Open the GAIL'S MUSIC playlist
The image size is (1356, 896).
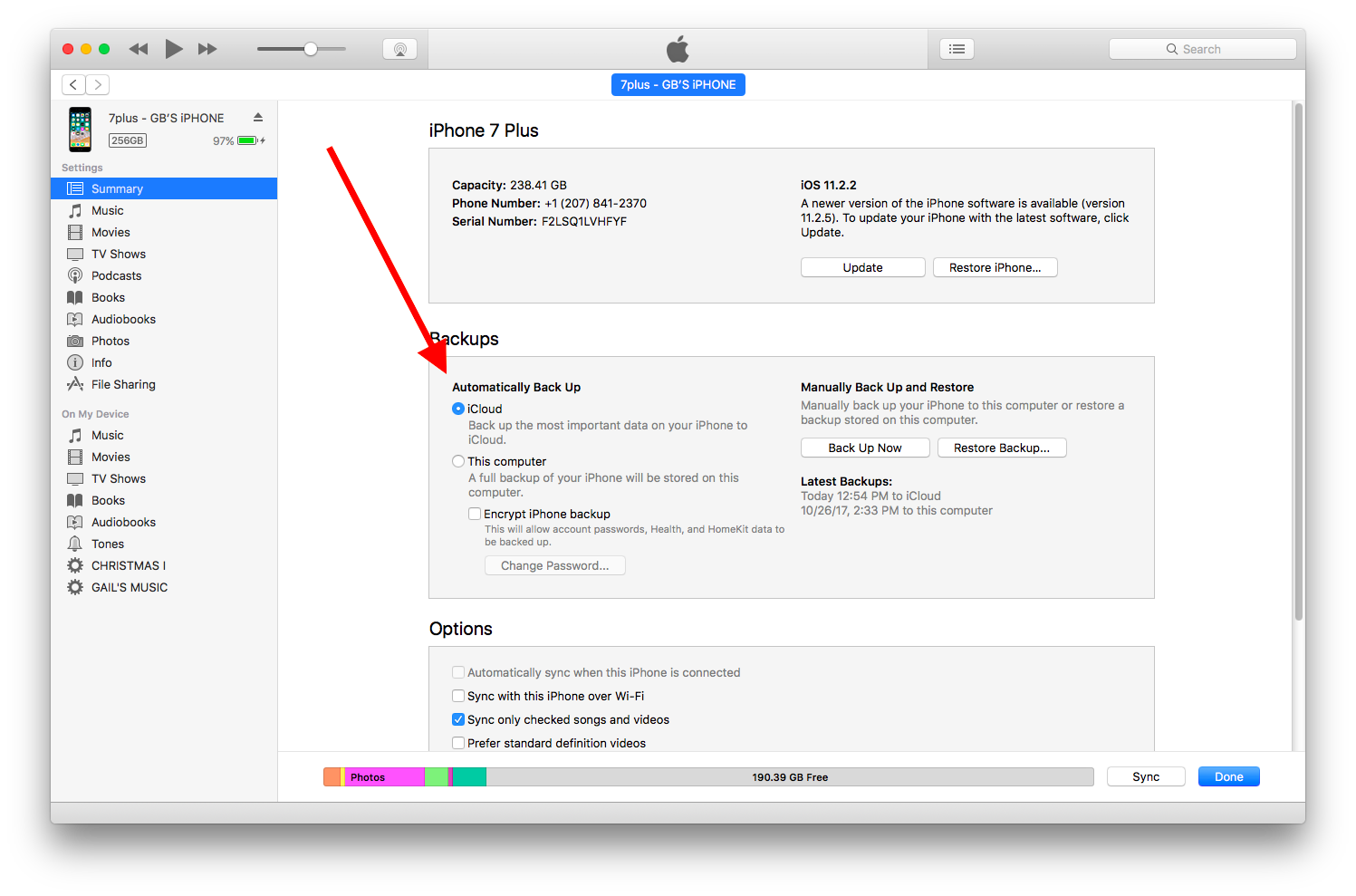(x=164, y=587)
